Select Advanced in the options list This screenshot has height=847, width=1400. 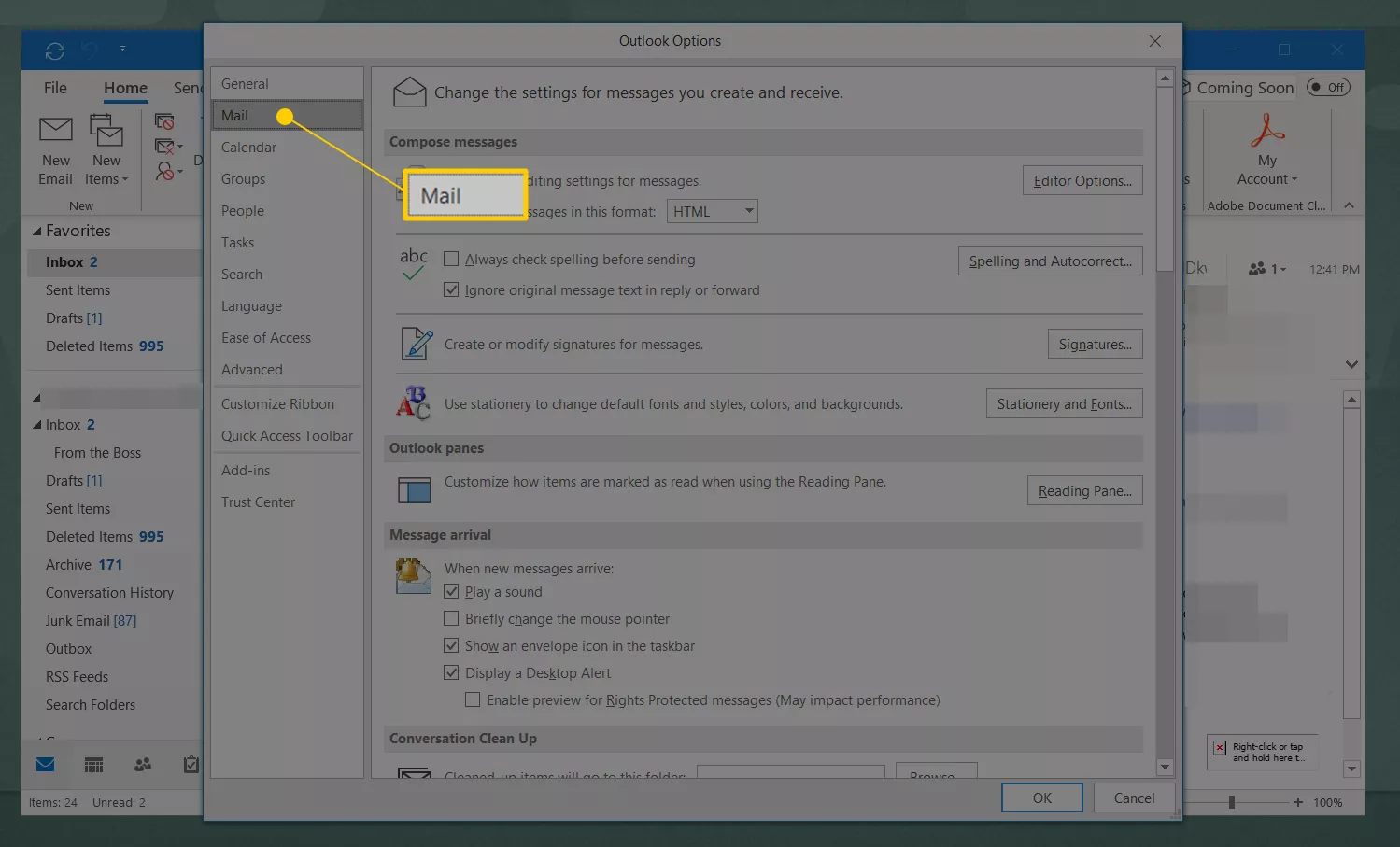pyautogui.click(x=287, y=369)
